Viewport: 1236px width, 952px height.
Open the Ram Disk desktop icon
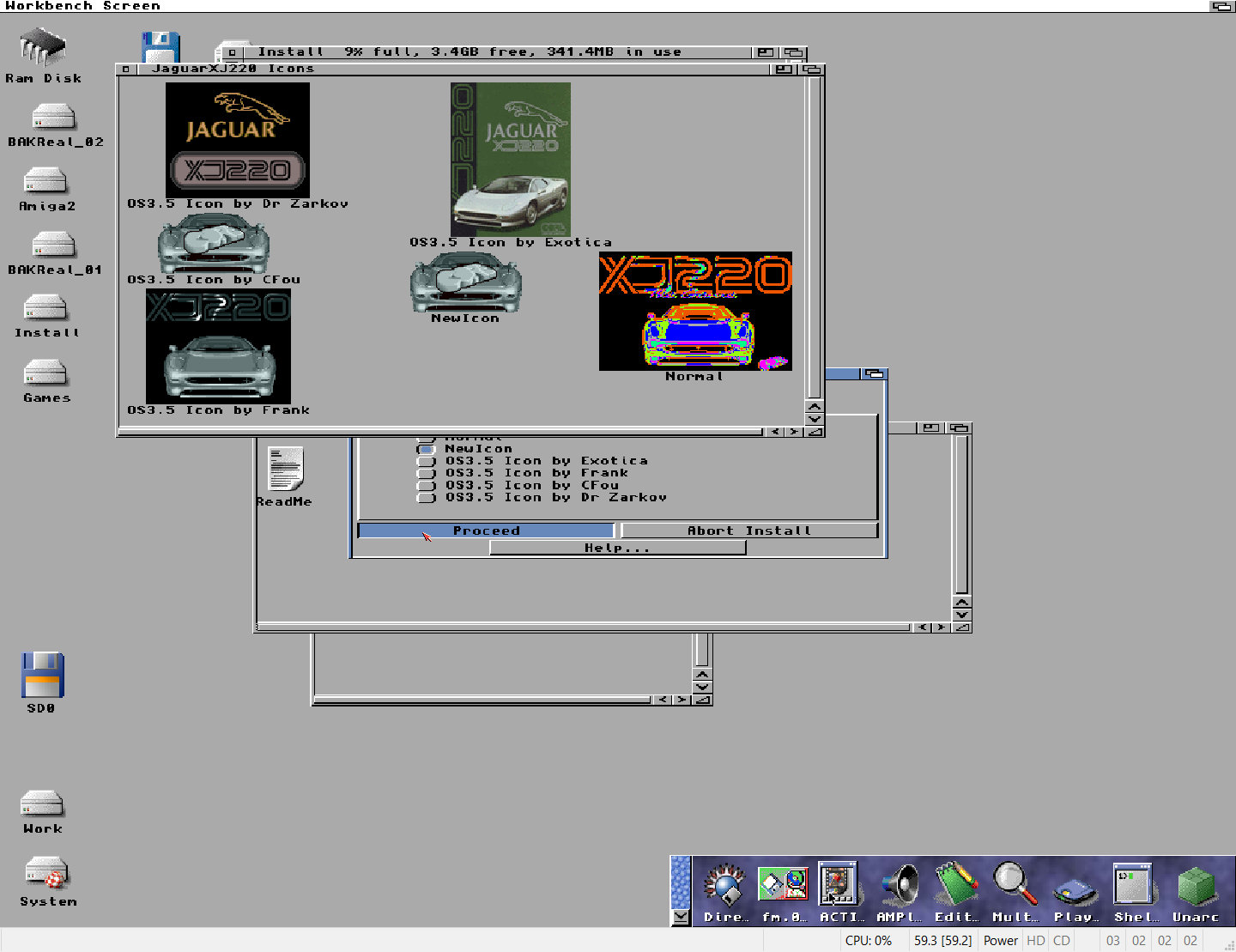pos(43,48)
